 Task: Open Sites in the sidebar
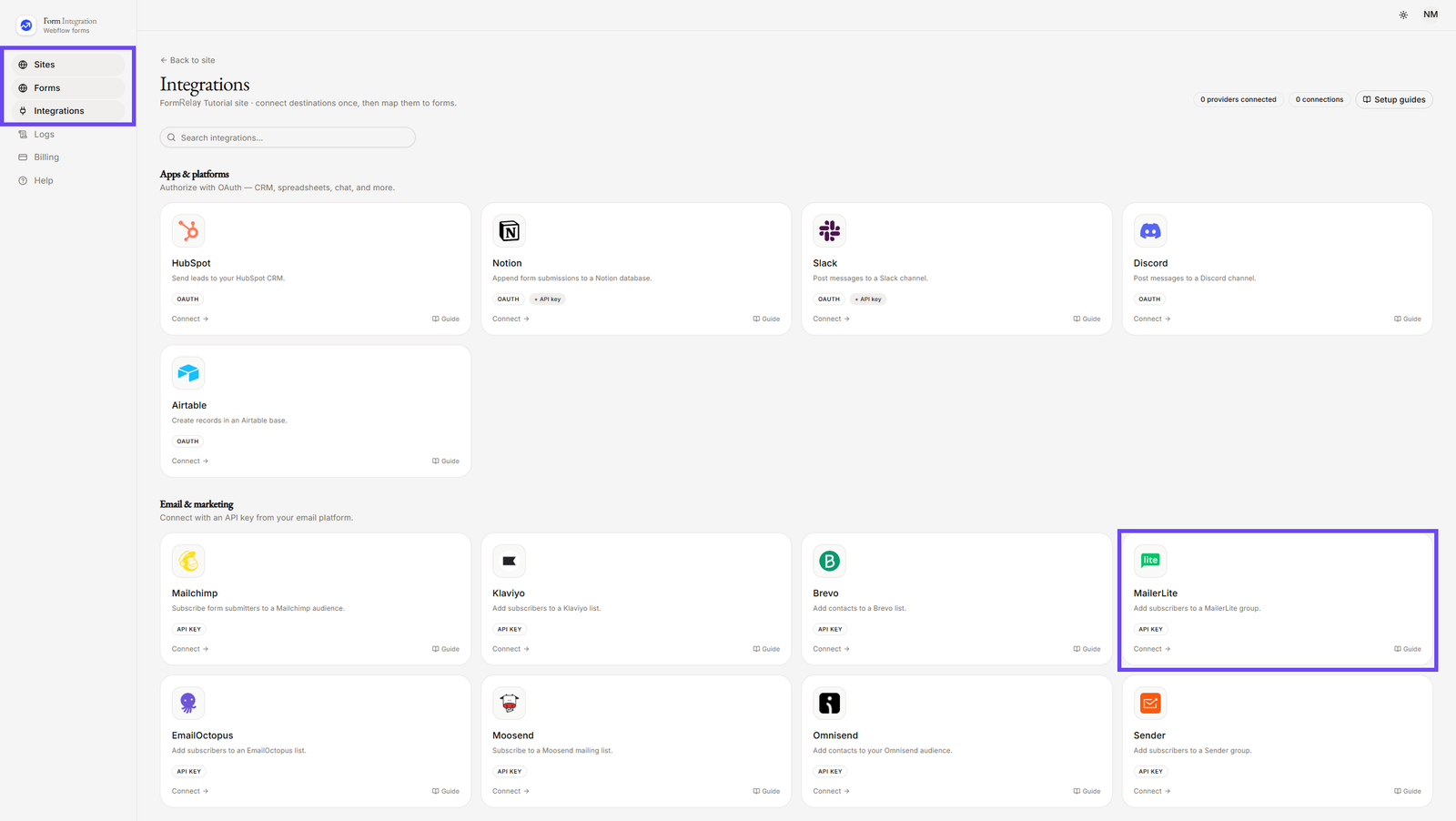pyautogui.click(x=68, y=65)
